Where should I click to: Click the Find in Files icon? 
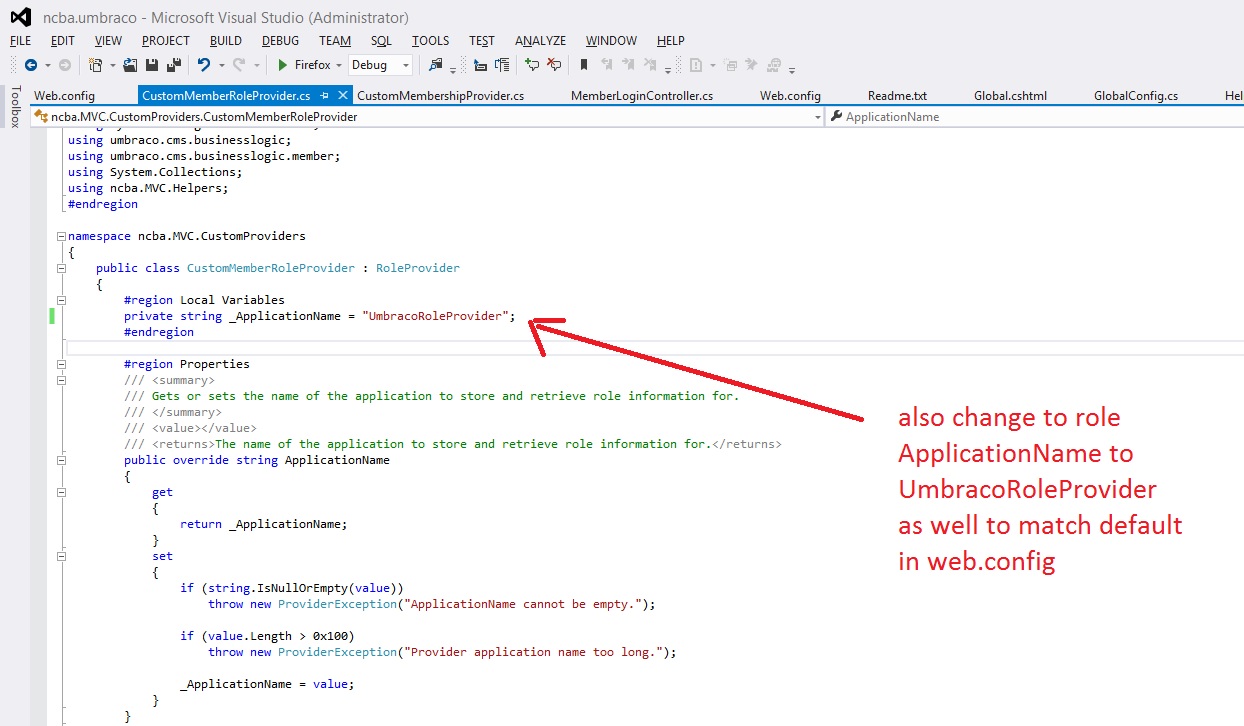435,65
